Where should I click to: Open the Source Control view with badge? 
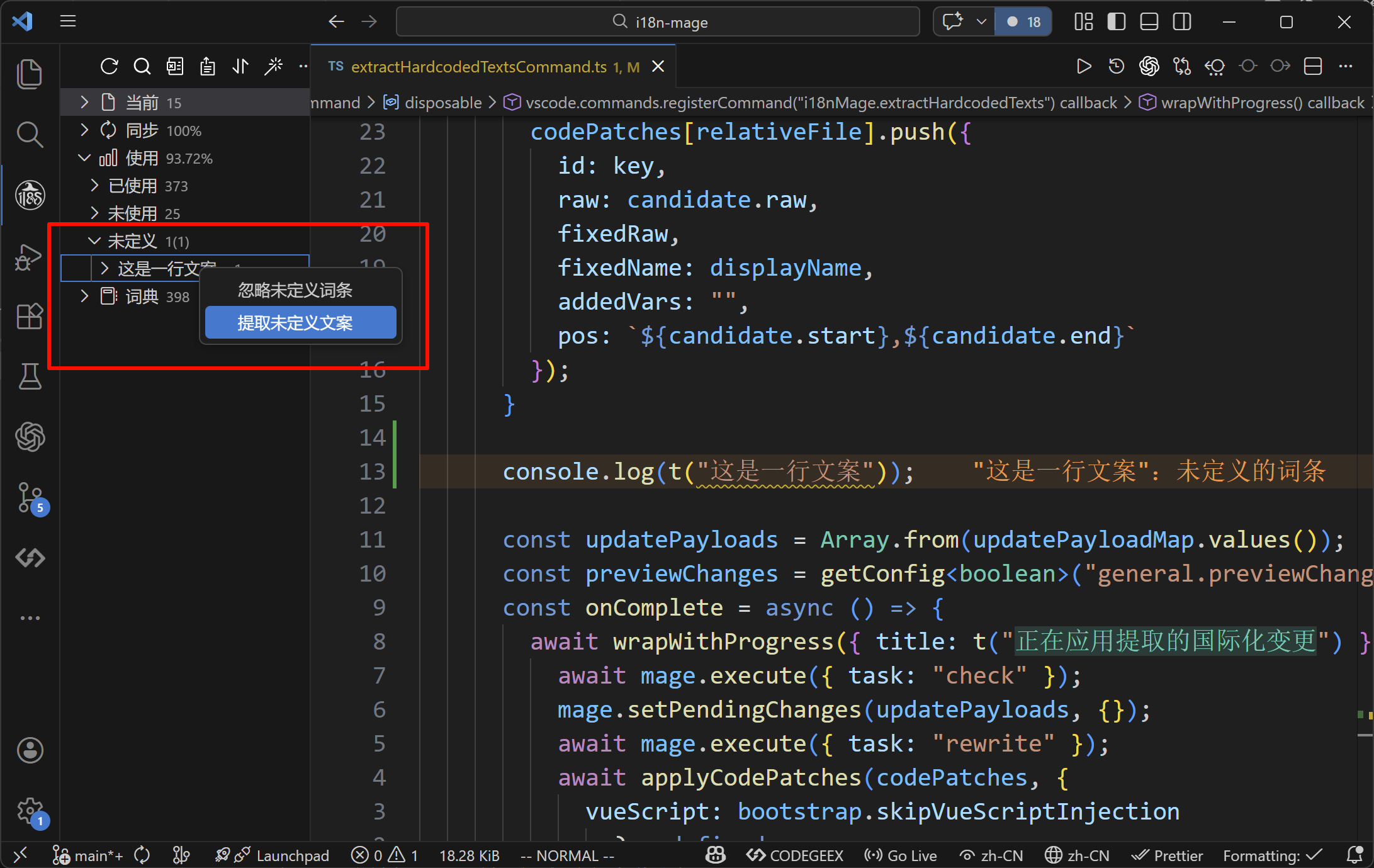click(x=30, y=497)
